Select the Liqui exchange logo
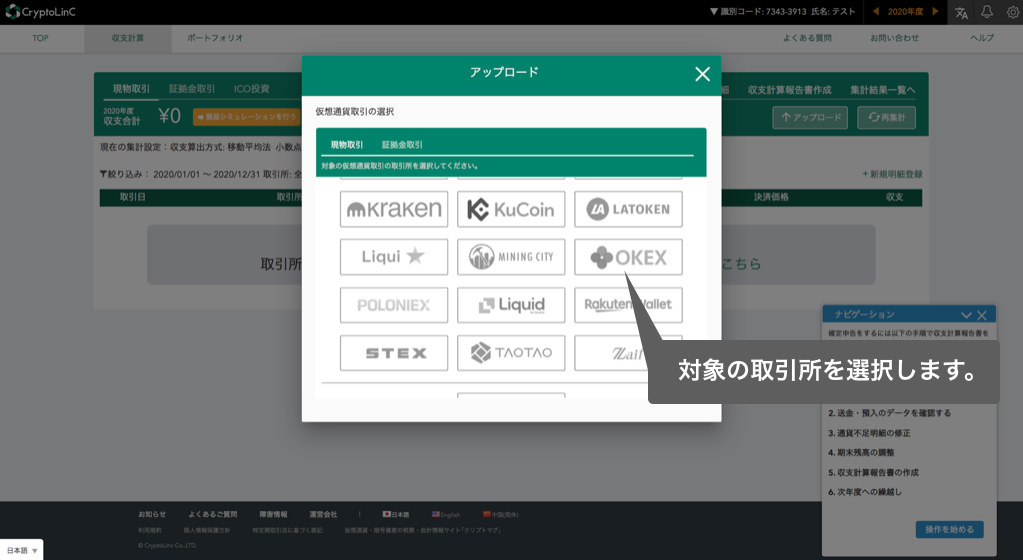 393,257
